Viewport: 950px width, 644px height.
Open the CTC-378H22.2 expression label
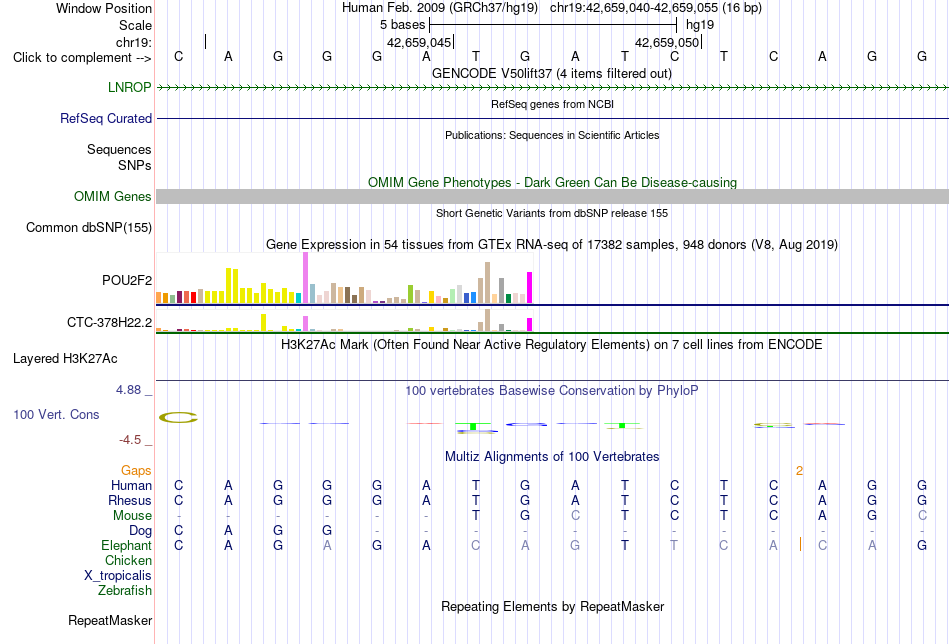110,322
